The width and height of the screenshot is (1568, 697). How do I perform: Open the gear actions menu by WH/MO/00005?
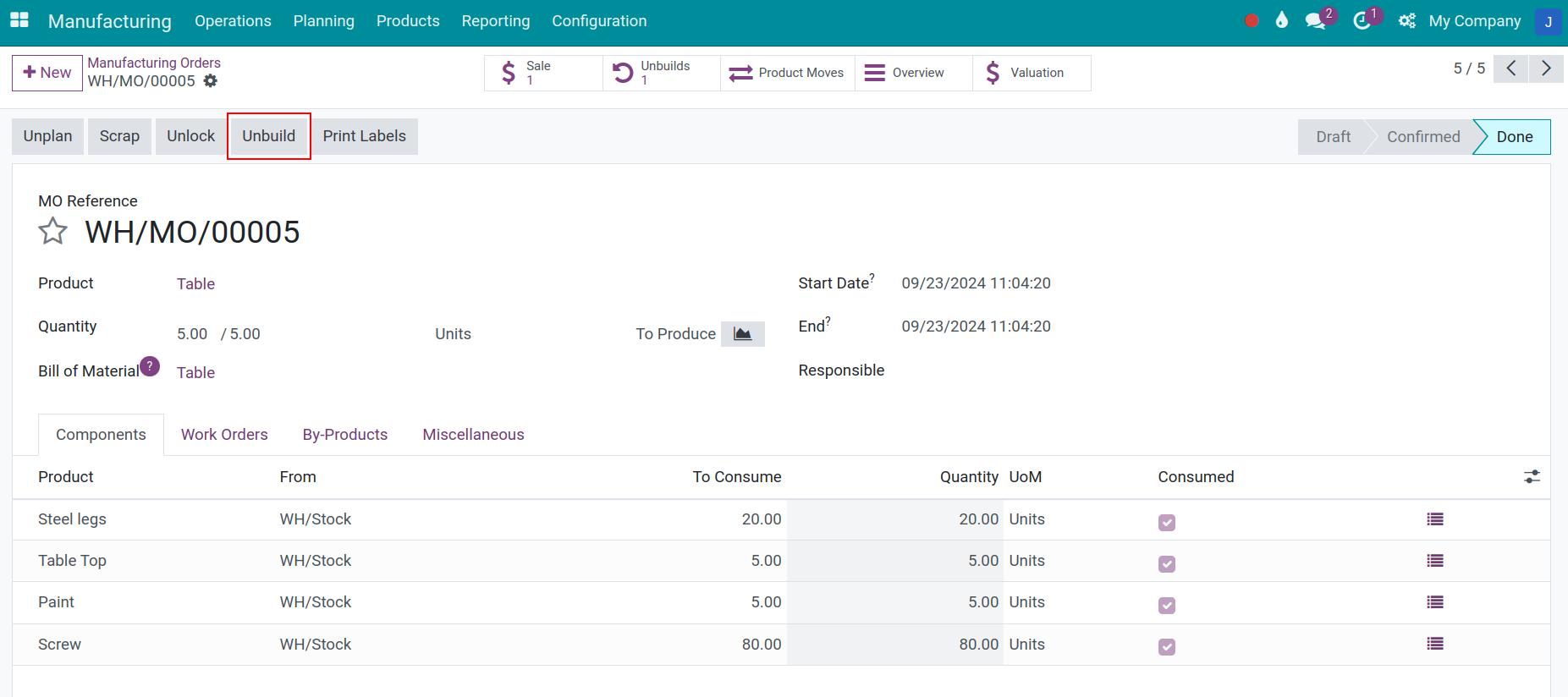(x=211, y=81)
